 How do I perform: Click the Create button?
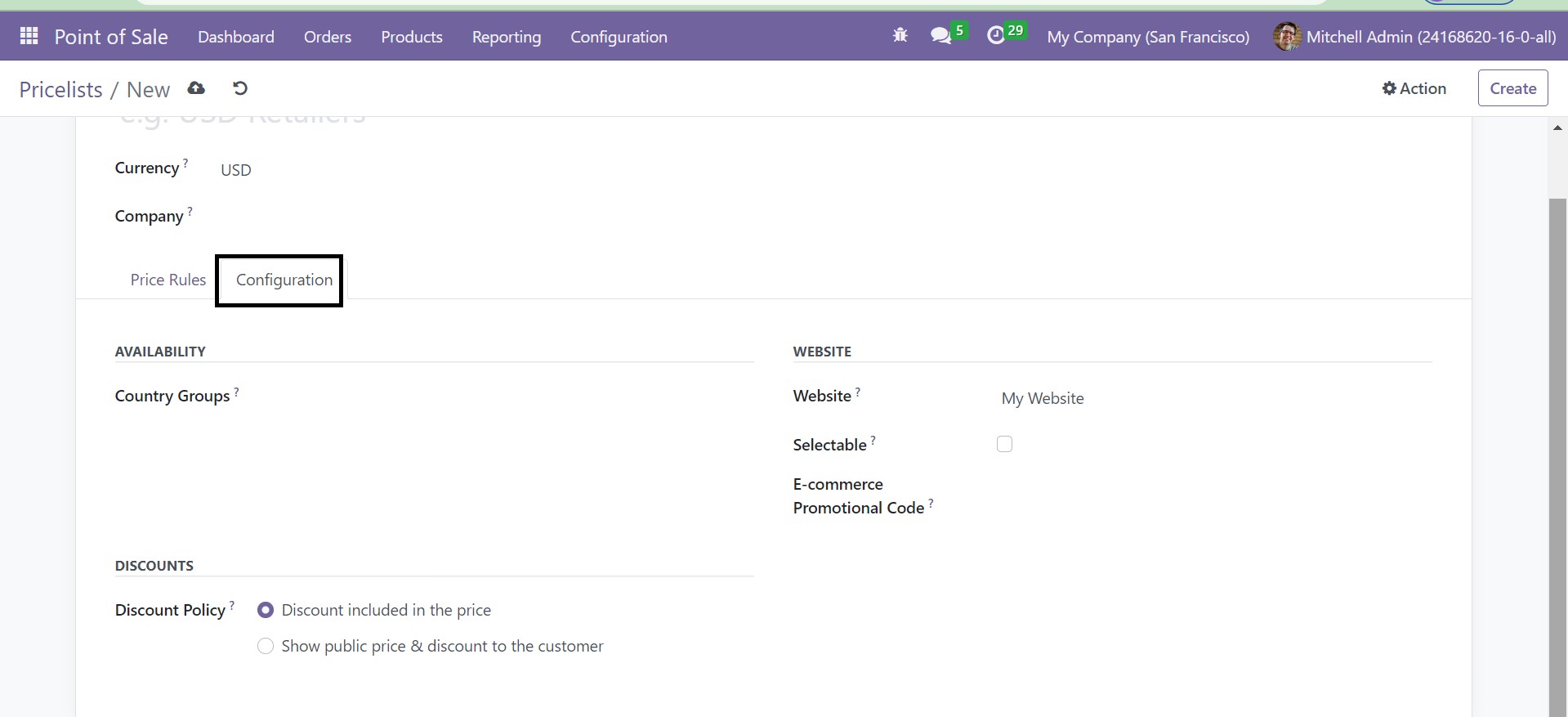click(x=1512, y=88)
